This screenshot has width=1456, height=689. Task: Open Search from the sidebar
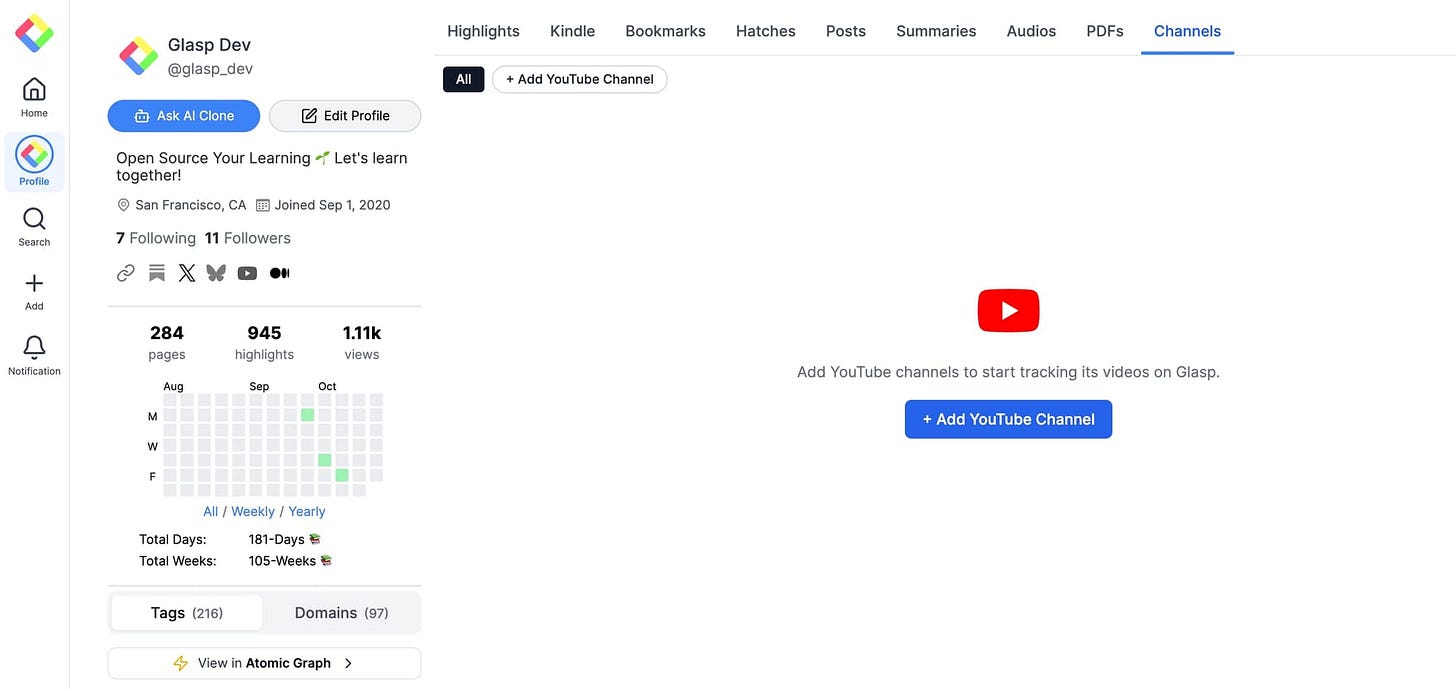34,227
